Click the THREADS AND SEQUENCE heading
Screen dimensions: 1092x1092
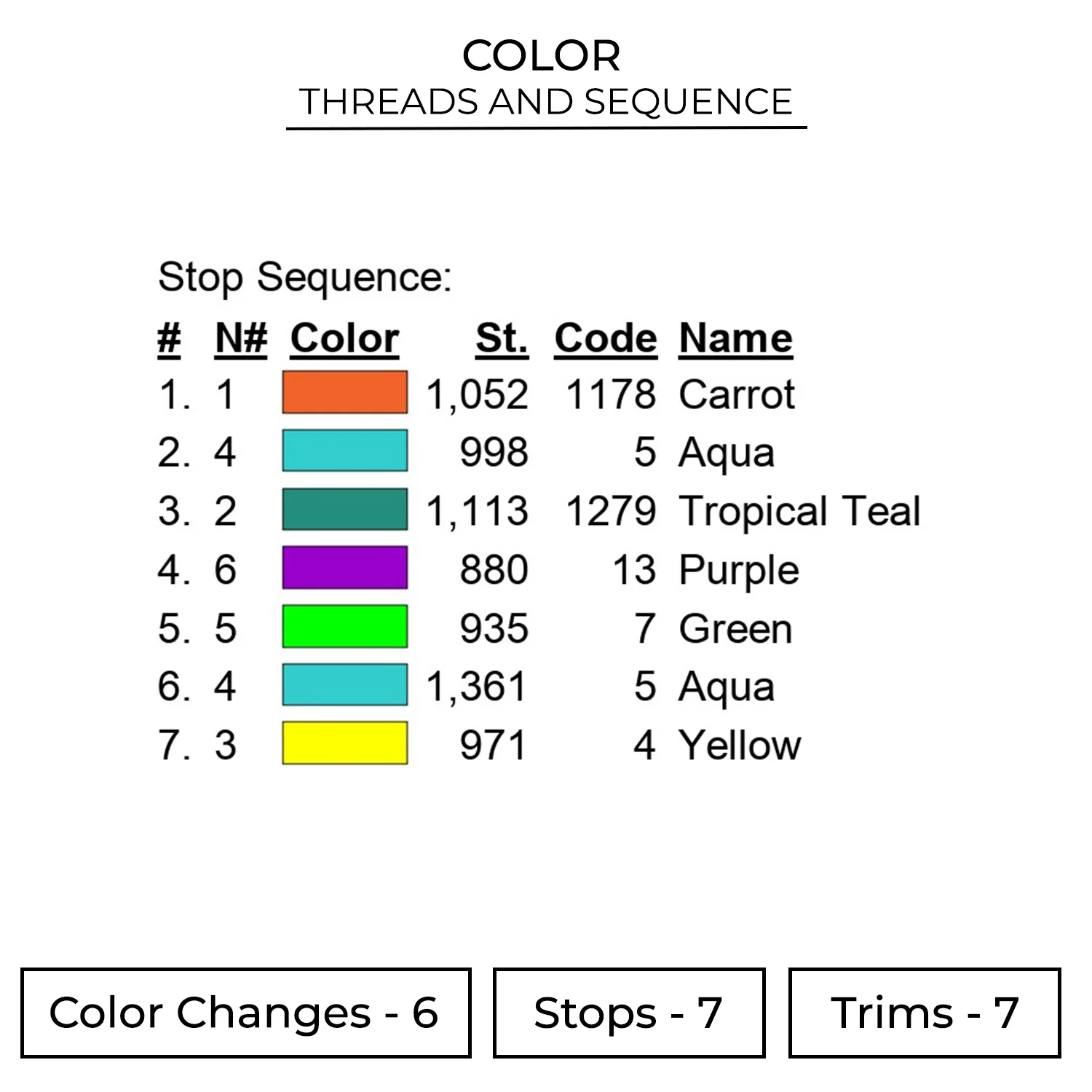pos(546,102)
